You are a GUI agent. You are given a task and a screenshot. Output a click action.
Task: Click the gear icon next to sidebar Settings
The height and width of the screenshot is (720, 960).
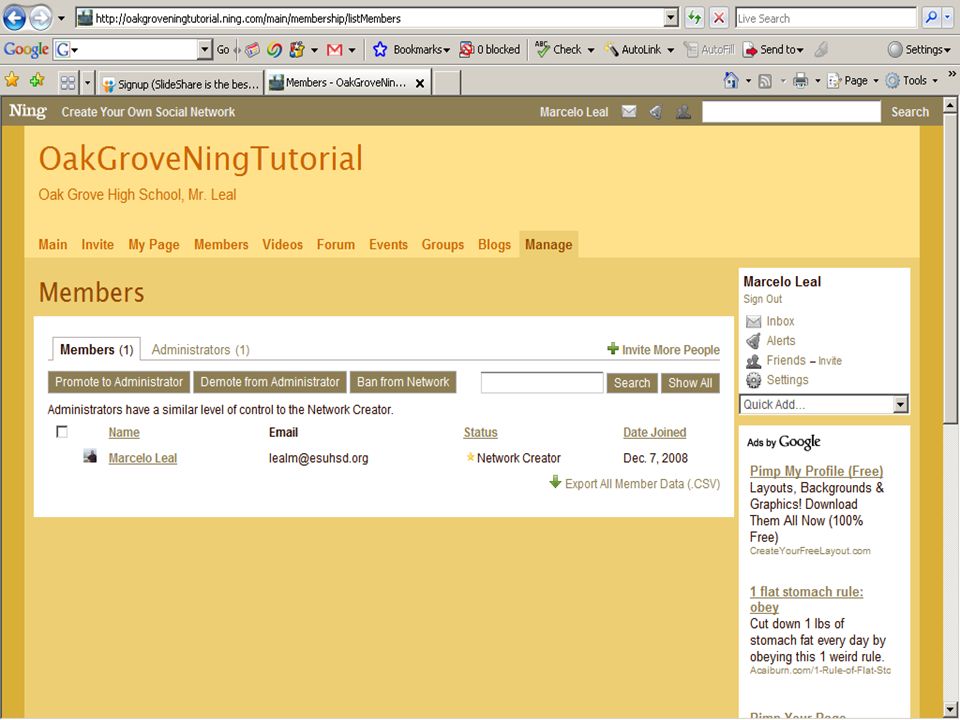tap(754, 380)
